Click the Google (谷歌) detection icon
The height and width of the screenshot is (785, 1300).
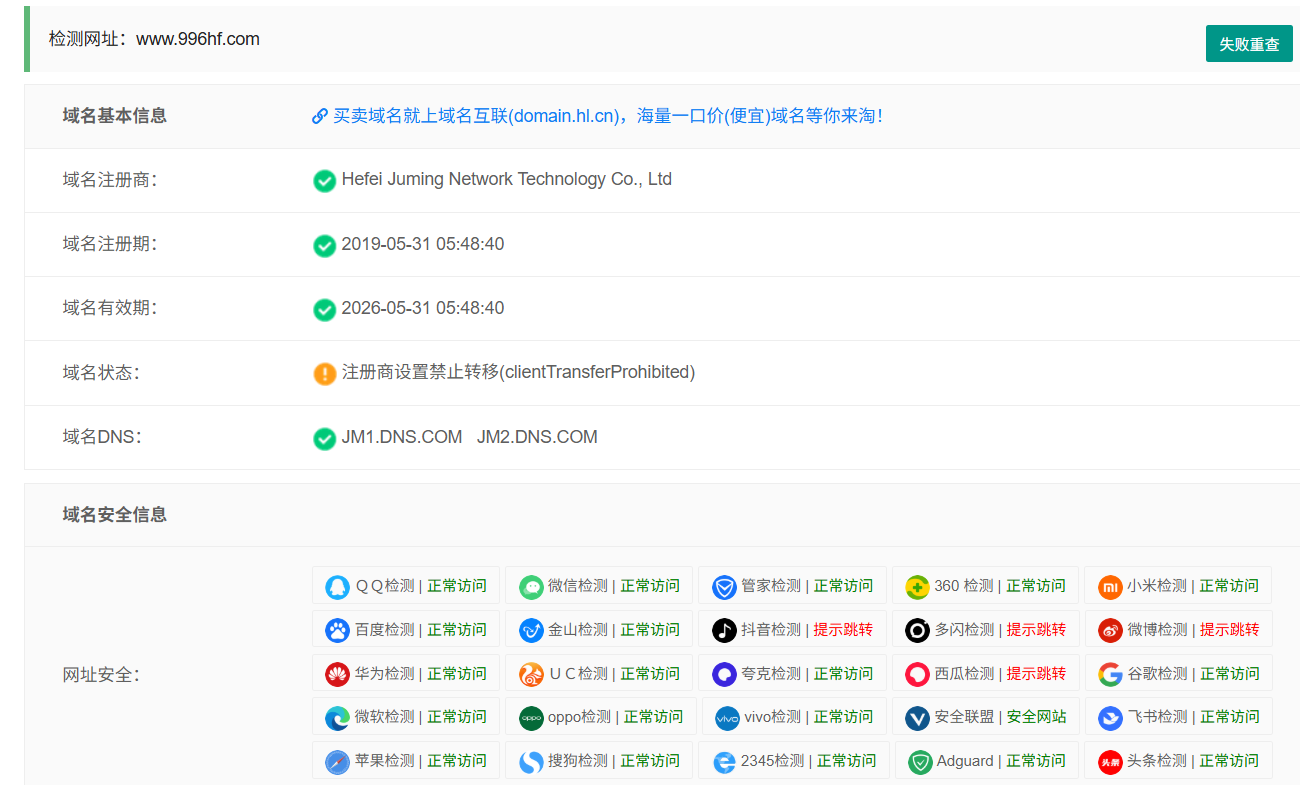1109,672
